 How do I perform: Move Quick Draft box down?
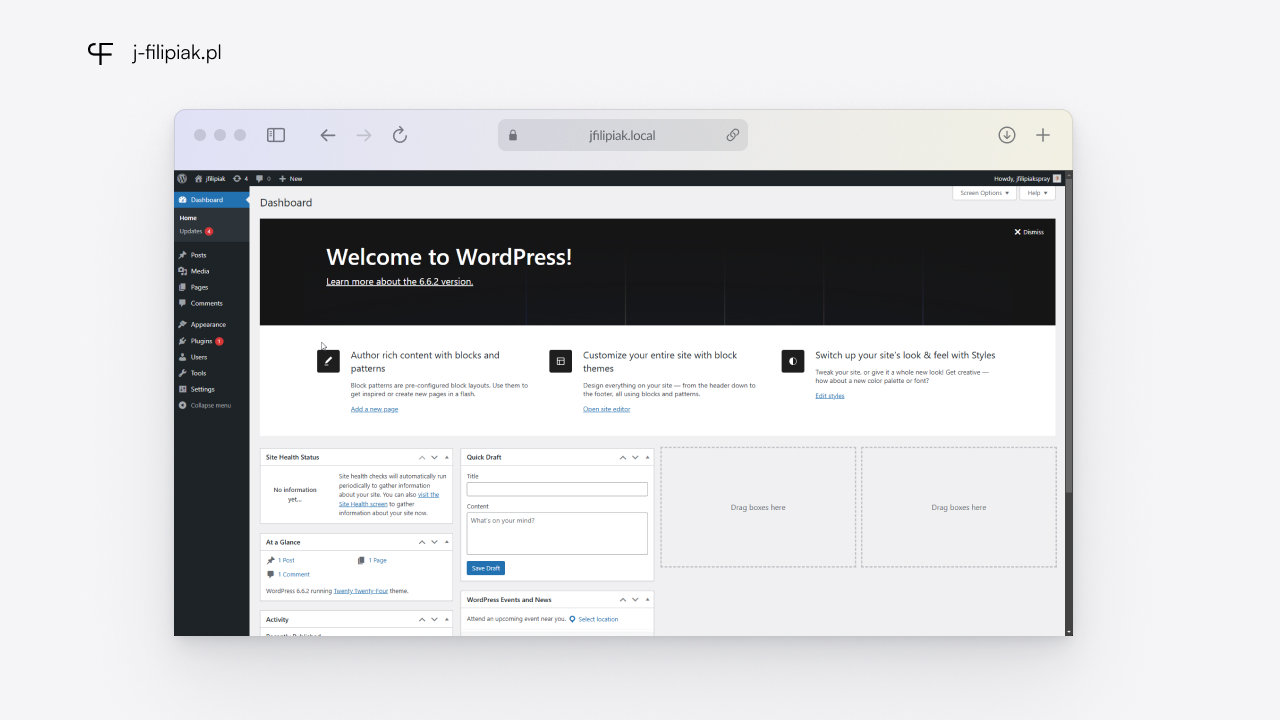pyautogui.click(x=636, y=457)
